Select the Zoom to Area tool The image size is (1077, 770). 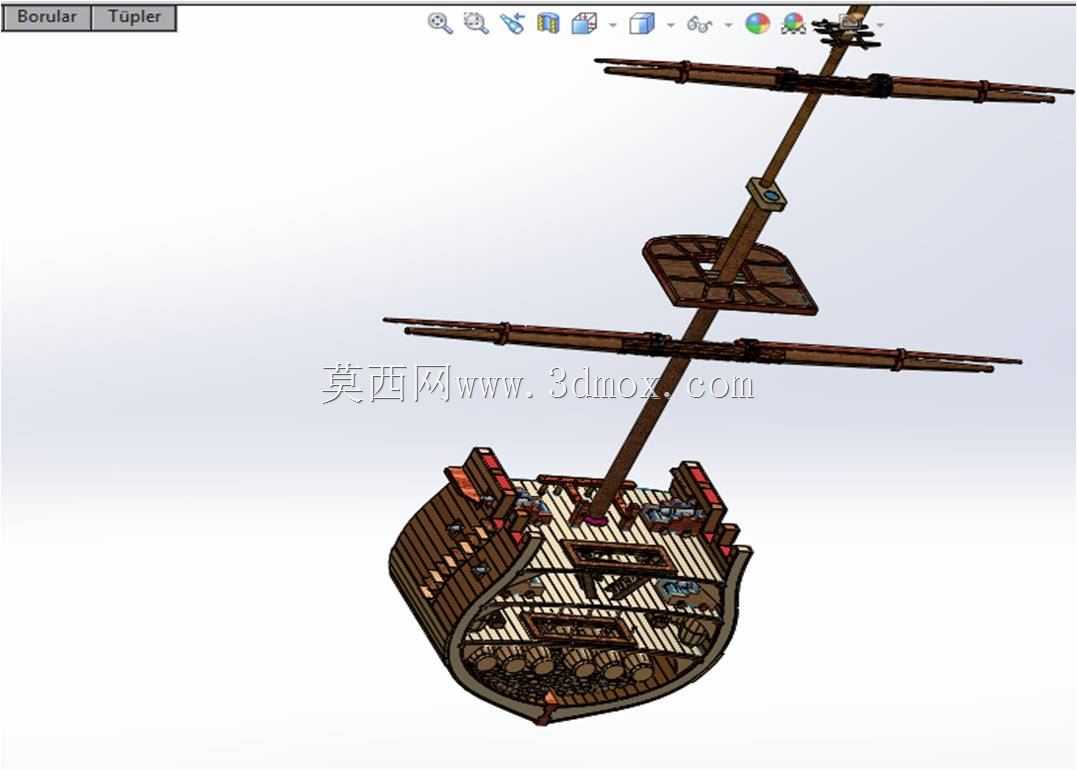point(475,23)
